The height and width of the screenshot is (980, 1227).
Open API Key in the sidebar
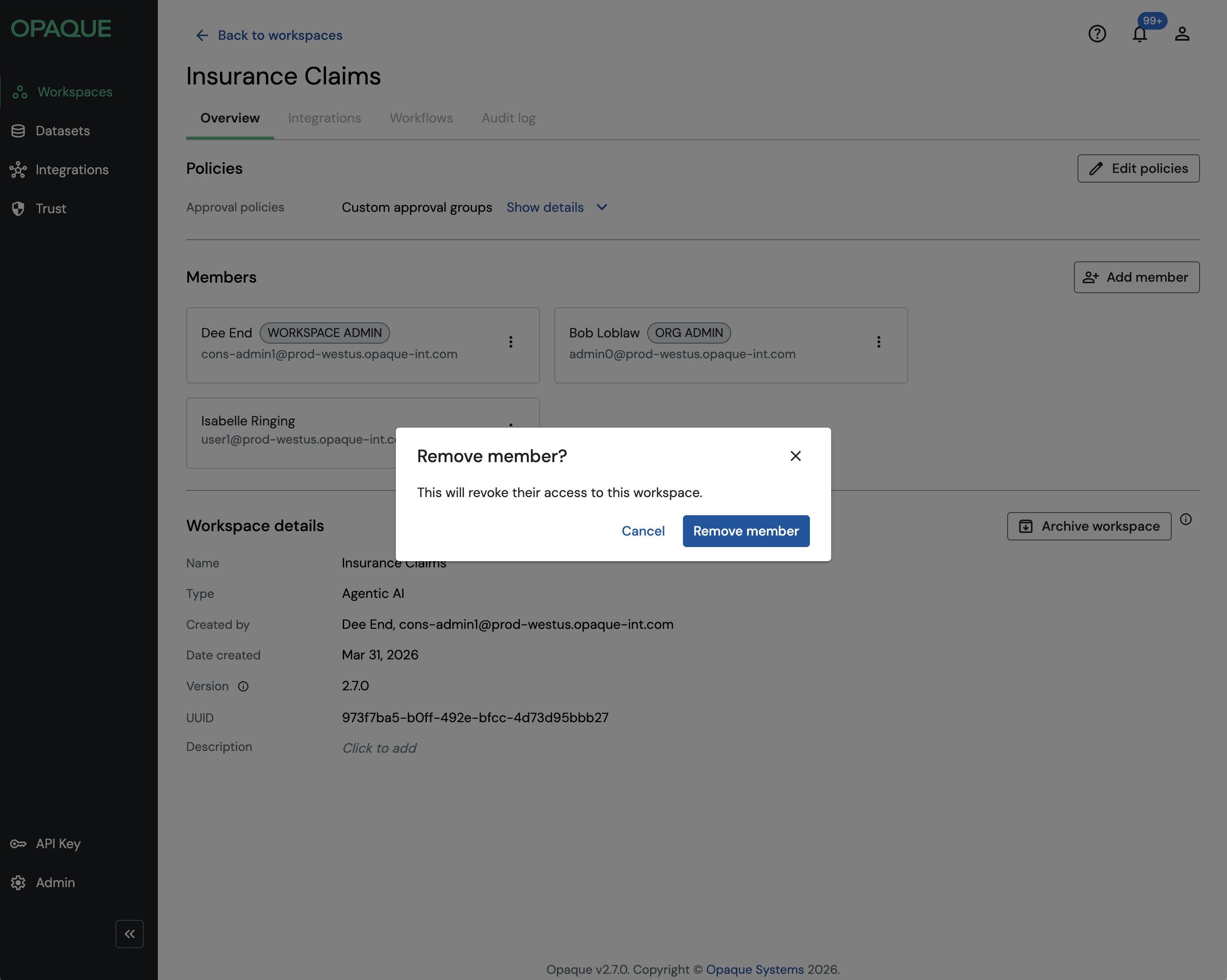point(58,843)
